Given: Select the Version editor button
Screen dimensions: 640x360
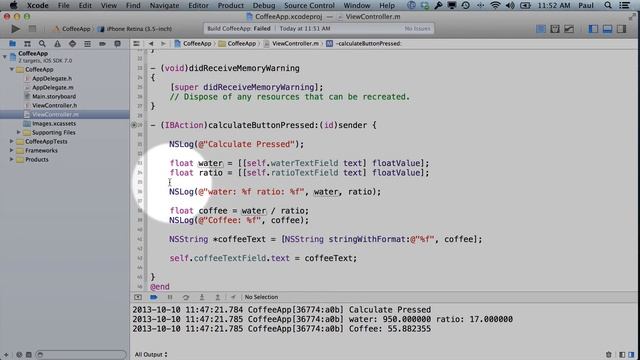Looking at the screenshot, I should tap(569, 29).
